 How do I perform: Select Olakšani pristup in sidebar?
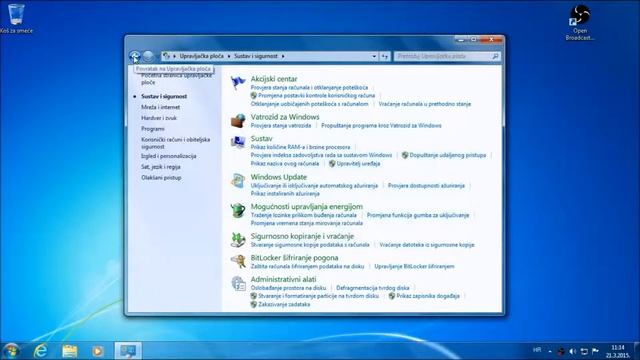[161, 178]
